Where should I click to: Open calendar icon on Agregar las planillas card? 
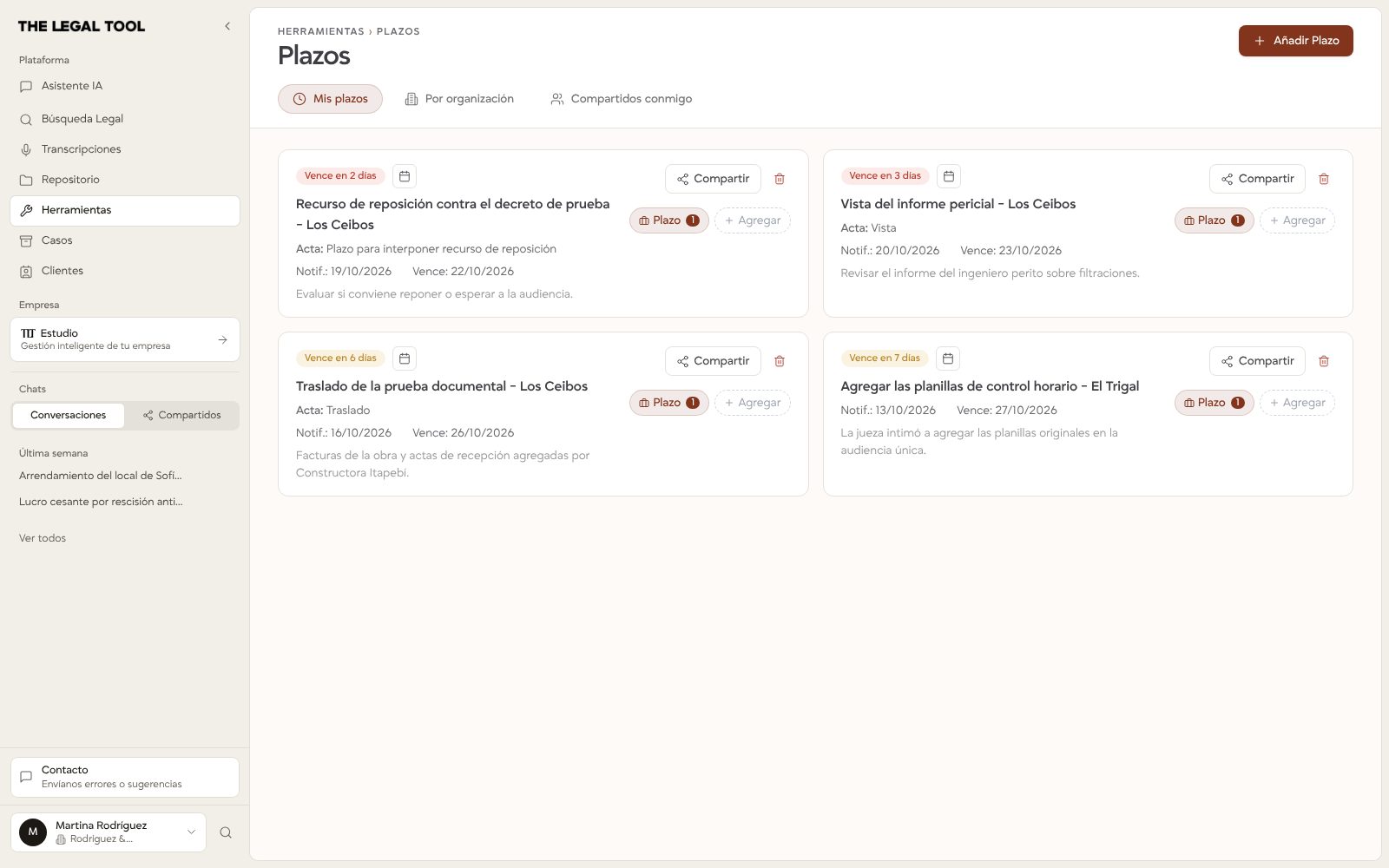coord(949,358)
